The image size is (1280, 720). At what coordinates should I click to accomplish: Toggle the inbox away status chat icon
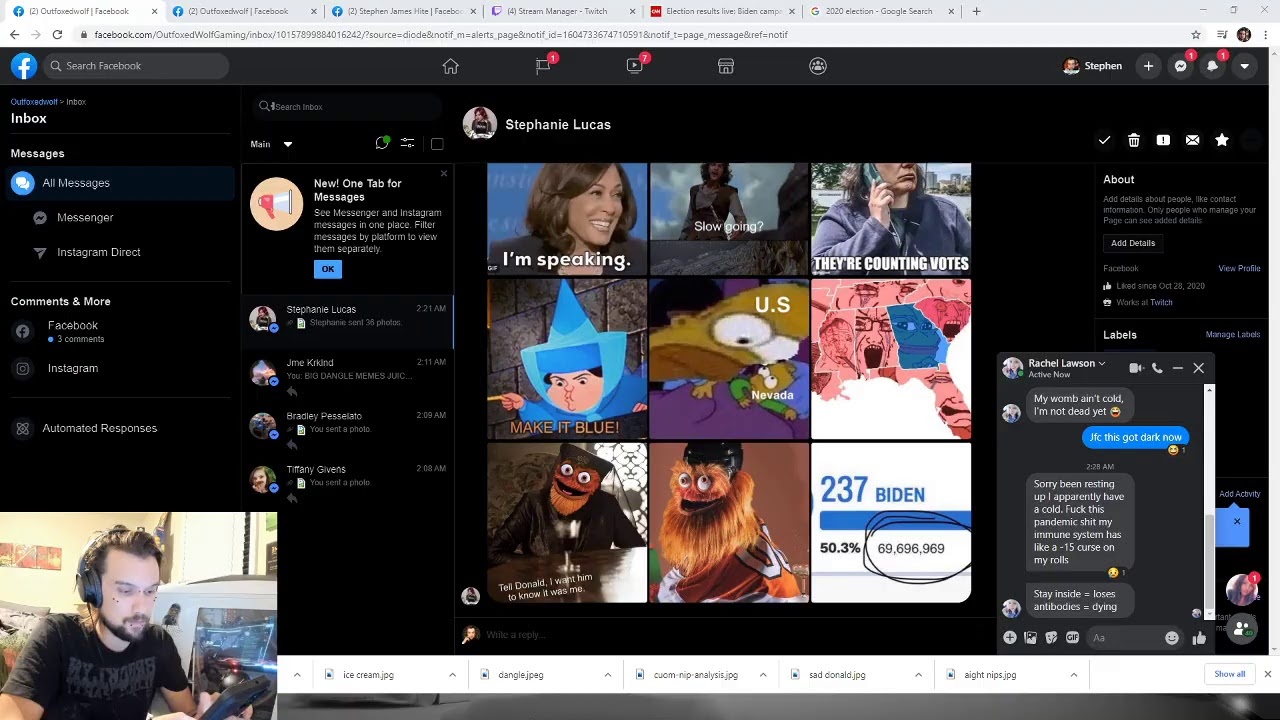(382, 144)
